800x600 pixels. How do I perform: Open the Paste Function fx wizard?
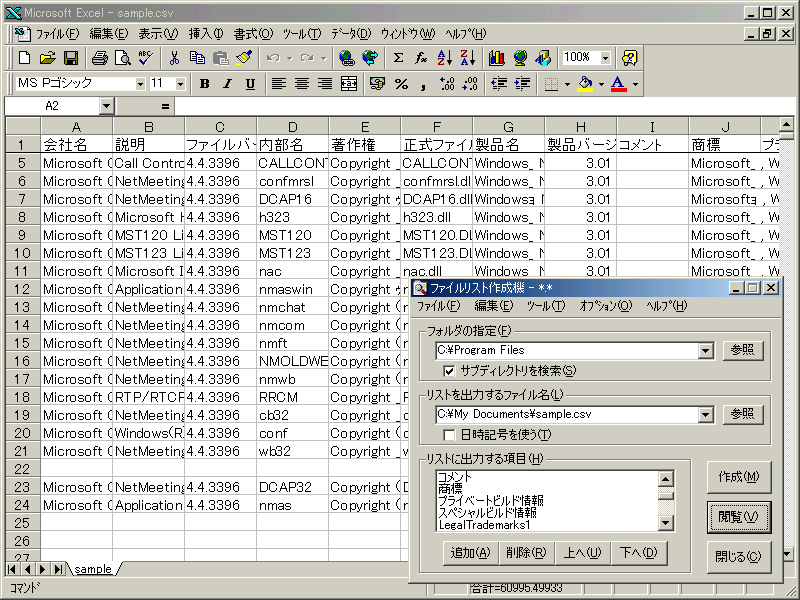click(421, 58)
